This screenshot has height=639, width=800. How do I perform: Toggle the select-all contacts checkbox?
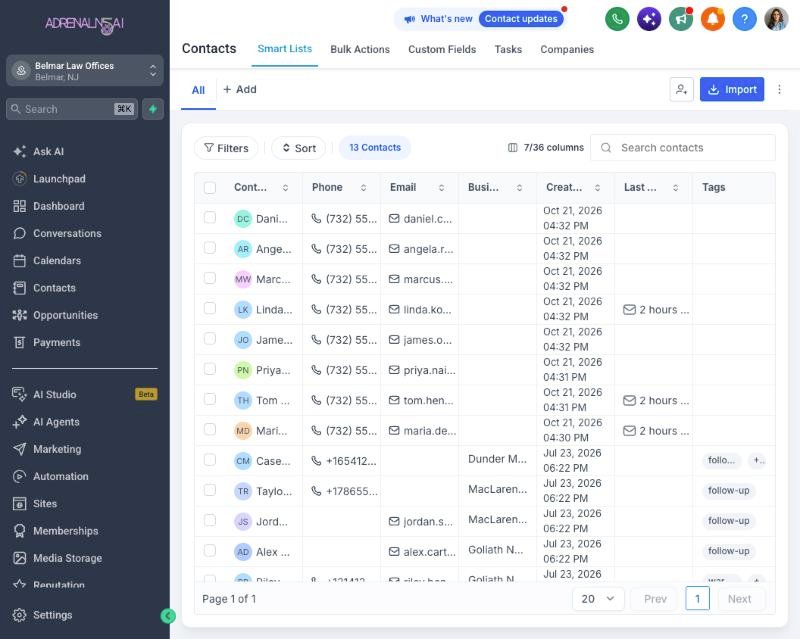tap(210, 187)
